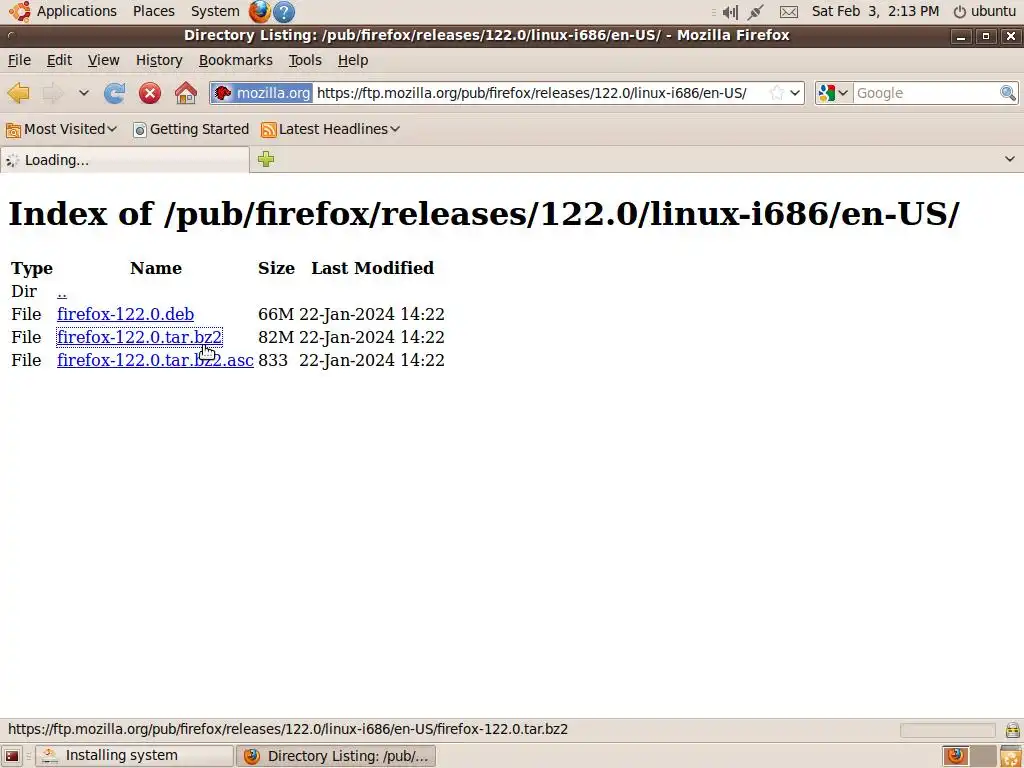The height and width of the screenshot is (768, 1024).
Task: Open the parent directory '..' link
Action: coord(61,291)
